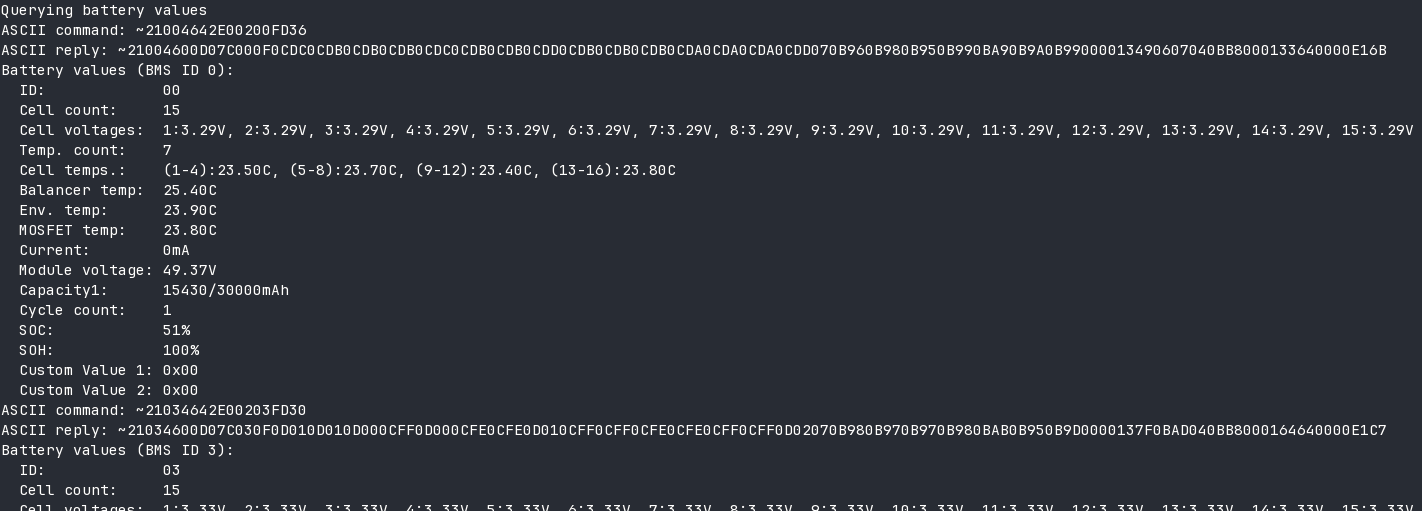Image resolution: width=1422 pixels, height=511 pixels.
Task: Click the ID value 00
Action: coord(171,90)
